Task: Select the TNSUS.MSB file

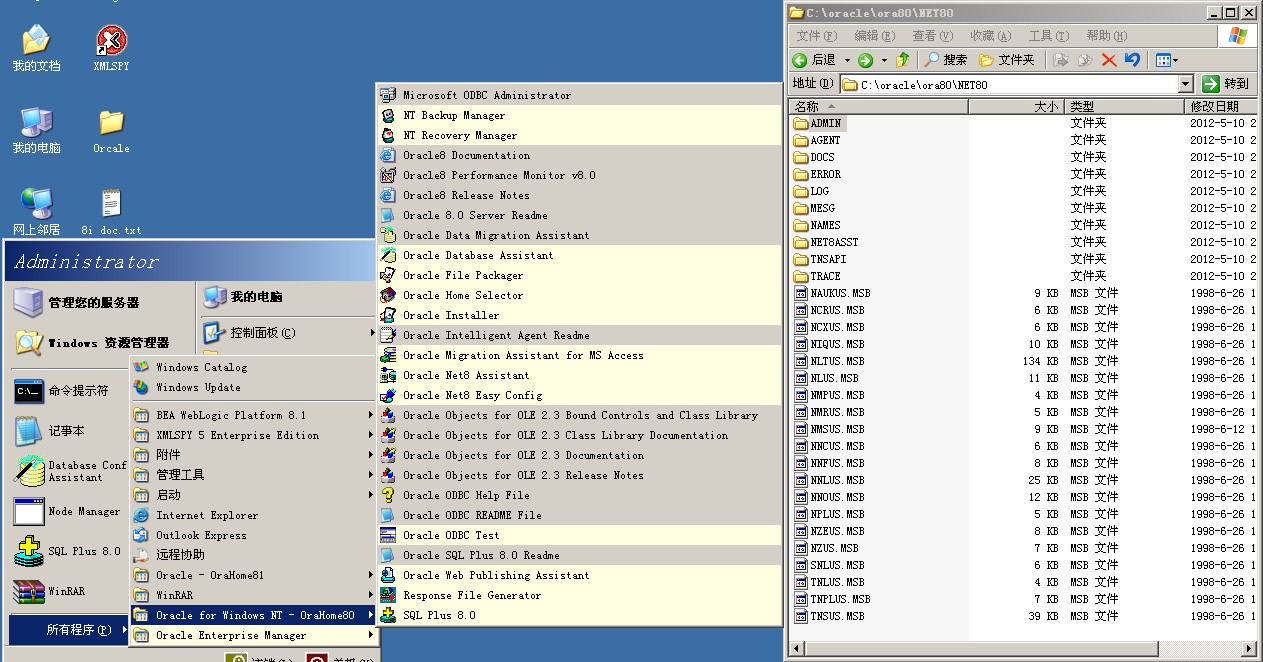Action: pos(829,616)
